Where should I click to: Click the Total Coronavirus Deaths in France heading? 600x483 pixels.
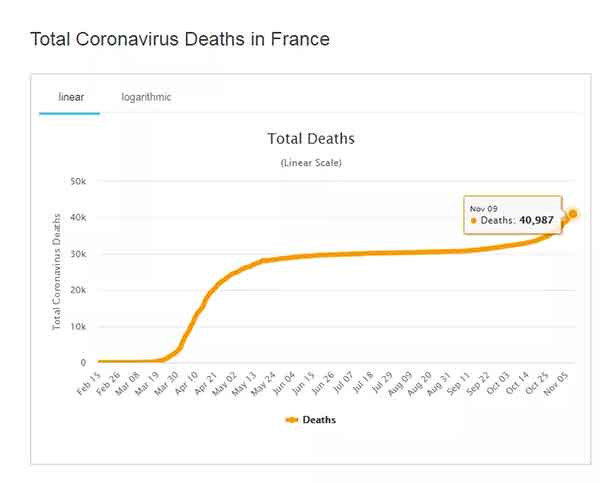180,39
